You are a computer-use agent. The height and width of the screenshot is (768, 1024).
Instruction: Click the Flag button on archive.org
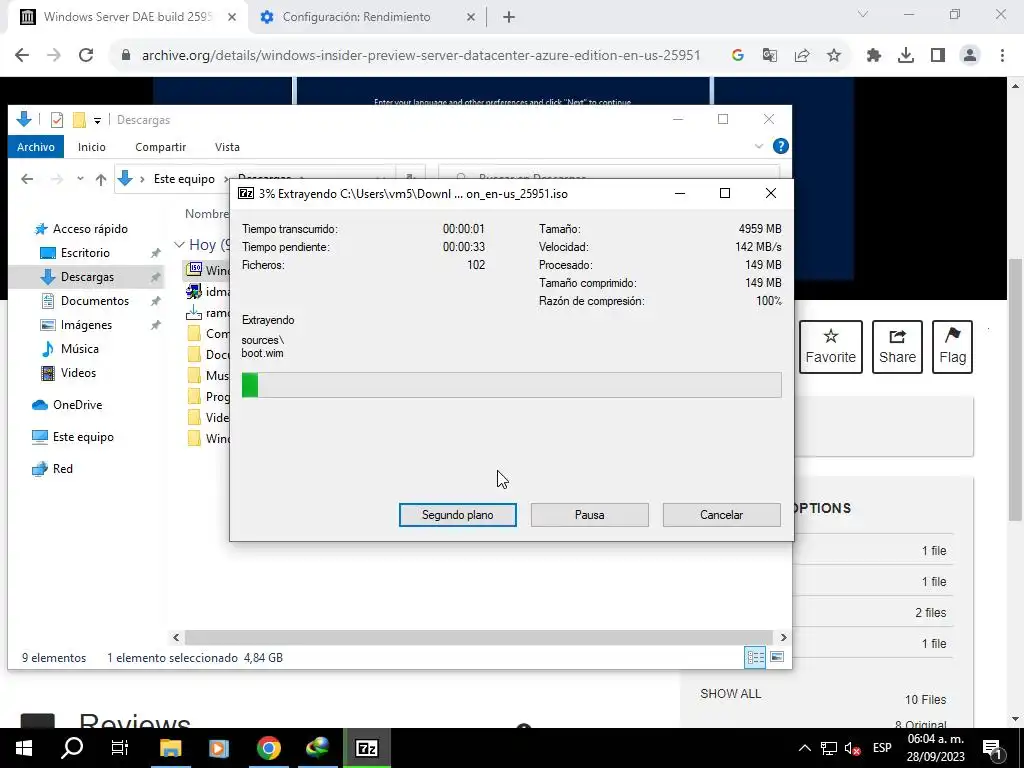(952, 347)
